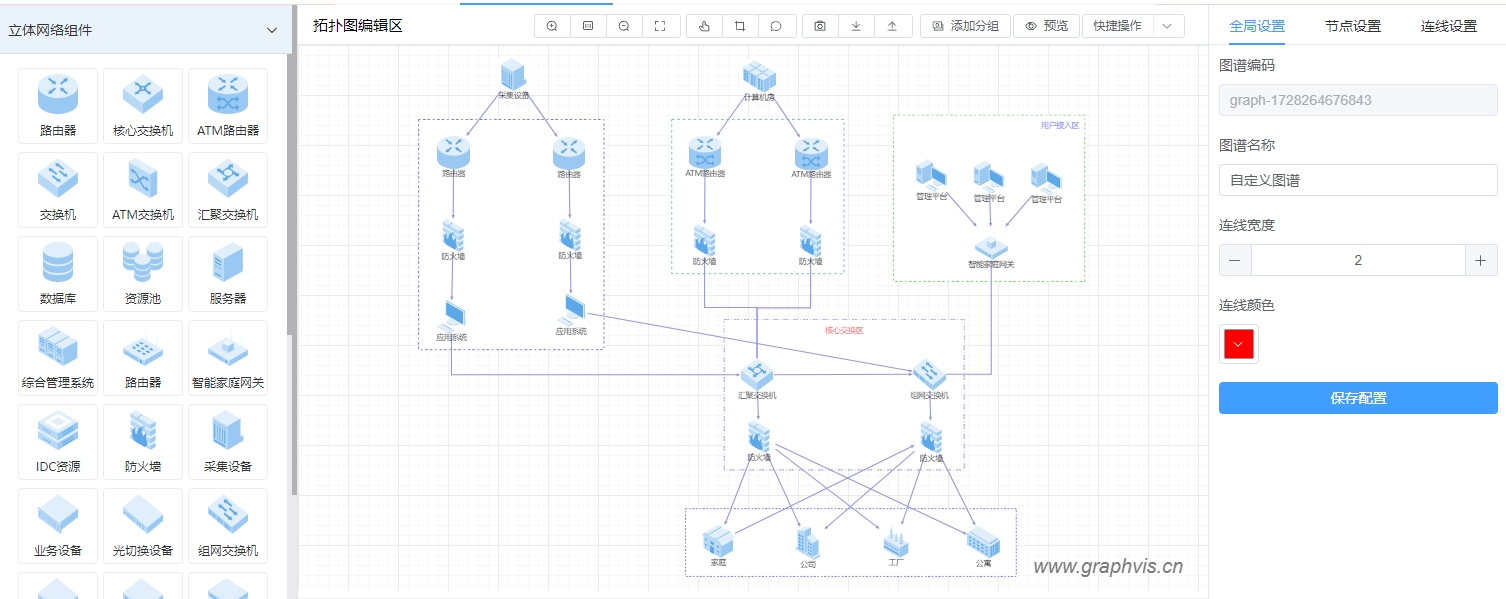Click the 添加分组 button
Viewport: 1506px width, 599px height.
[966, 26]
